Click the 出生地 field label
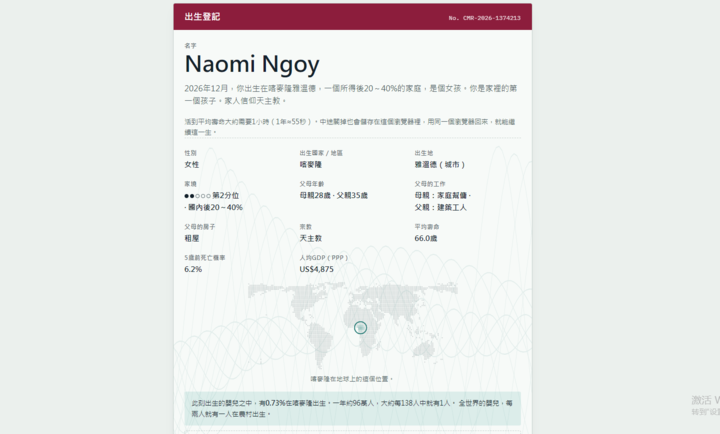720x434 pixels. point(423,153)
